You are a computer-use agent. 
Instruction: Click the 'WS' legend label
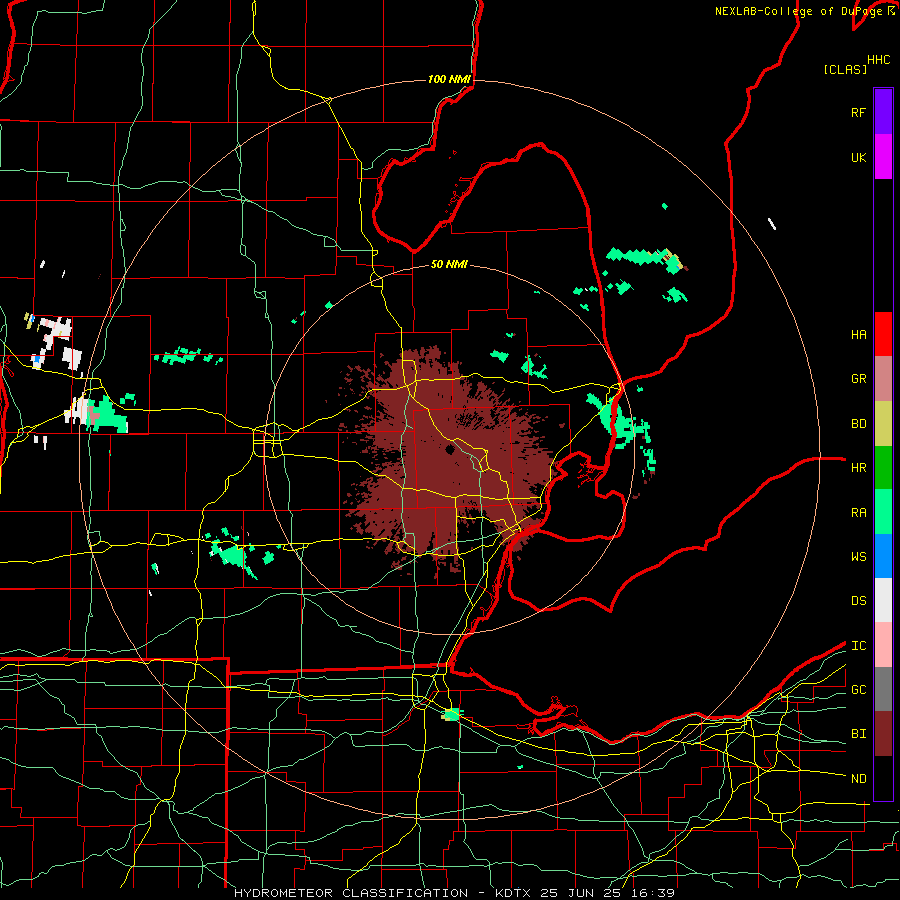point(858,557)
